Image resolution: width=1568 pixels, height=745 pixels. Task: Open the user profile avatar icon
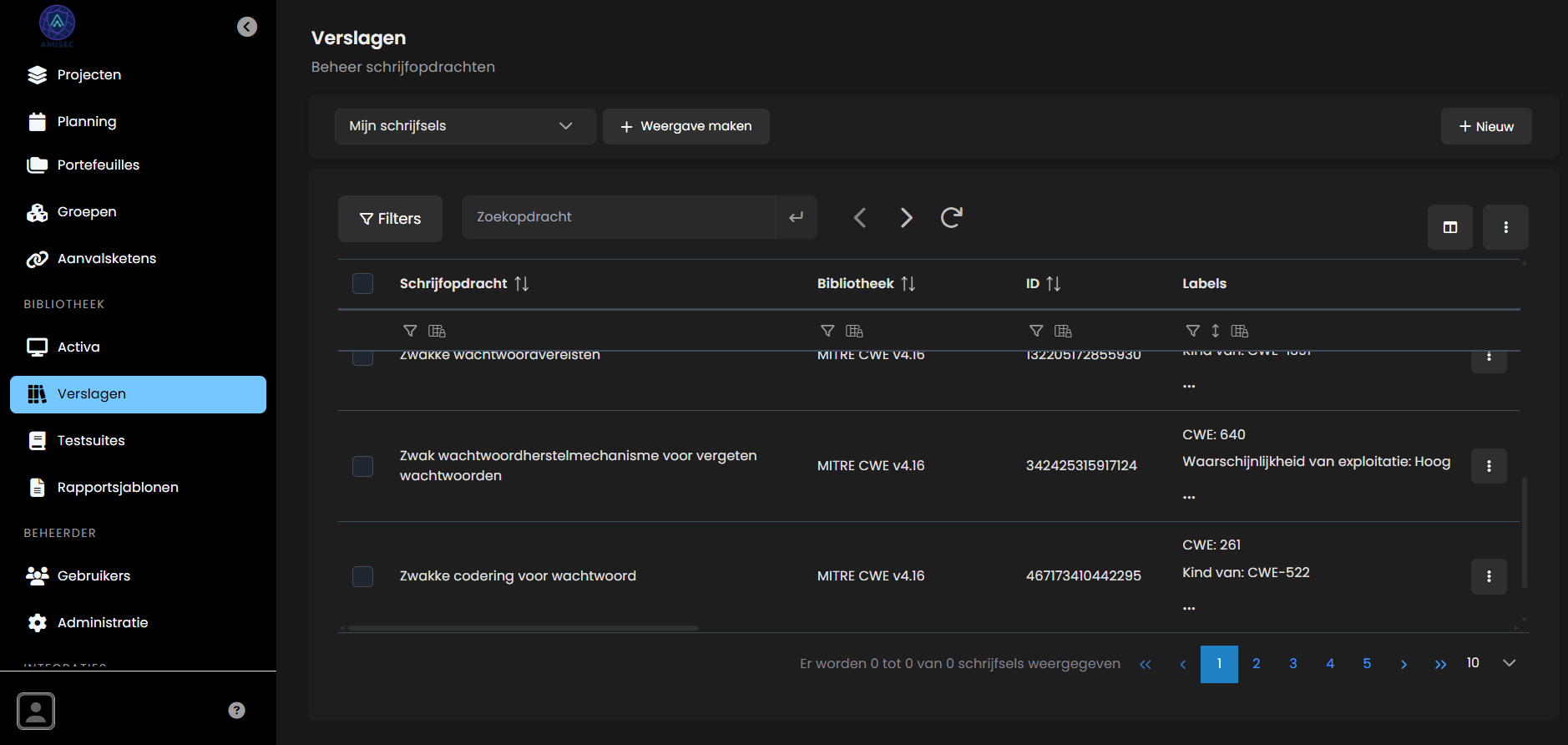point(36,711)
